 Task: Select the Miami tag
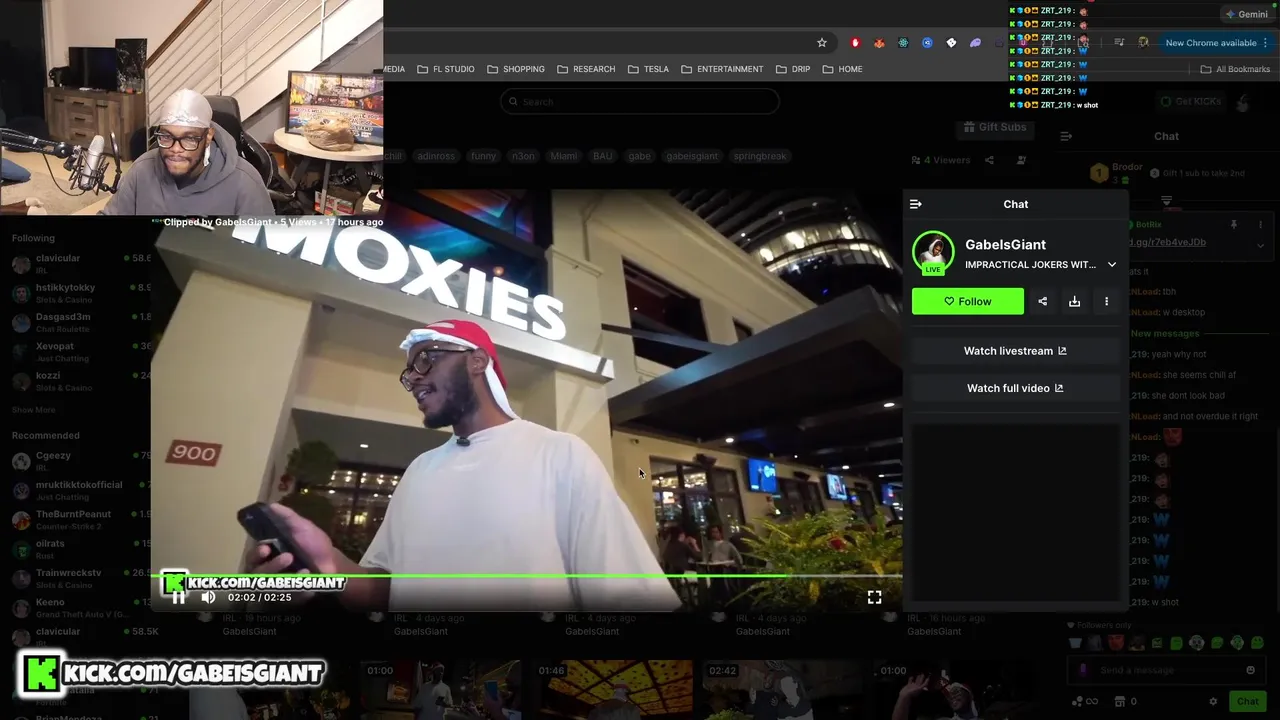click(x=563, y=156)
